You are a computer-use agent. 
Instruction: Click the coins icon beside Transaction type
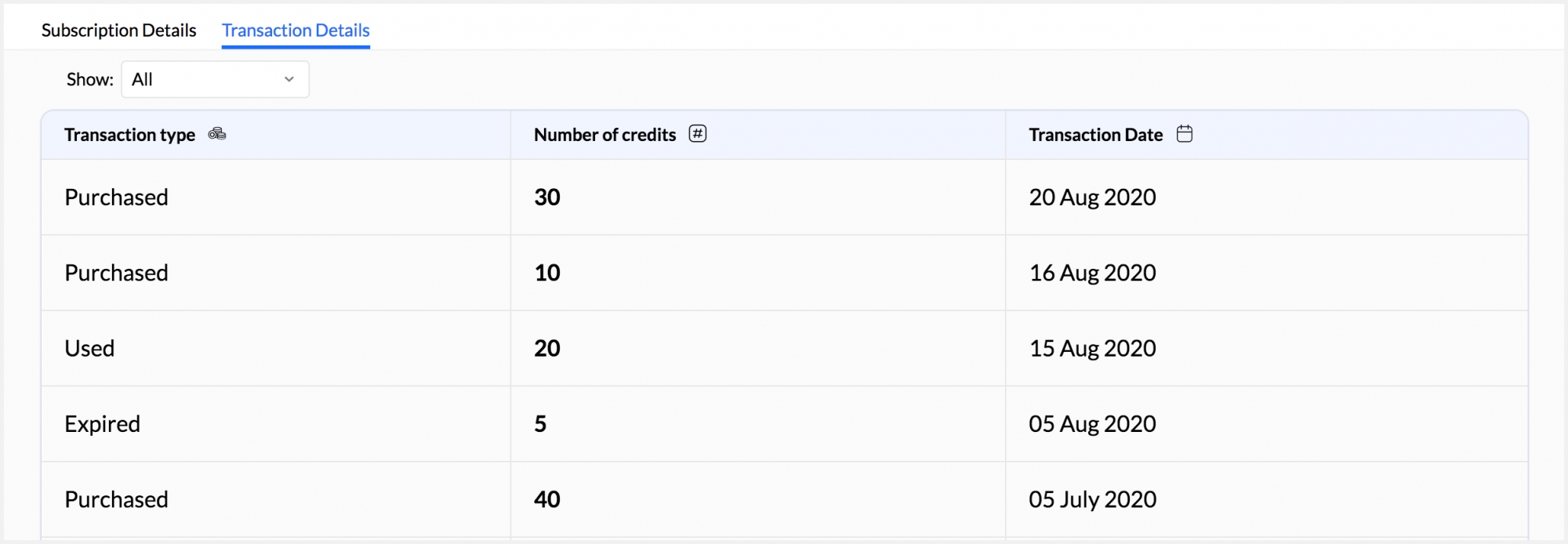217,134
